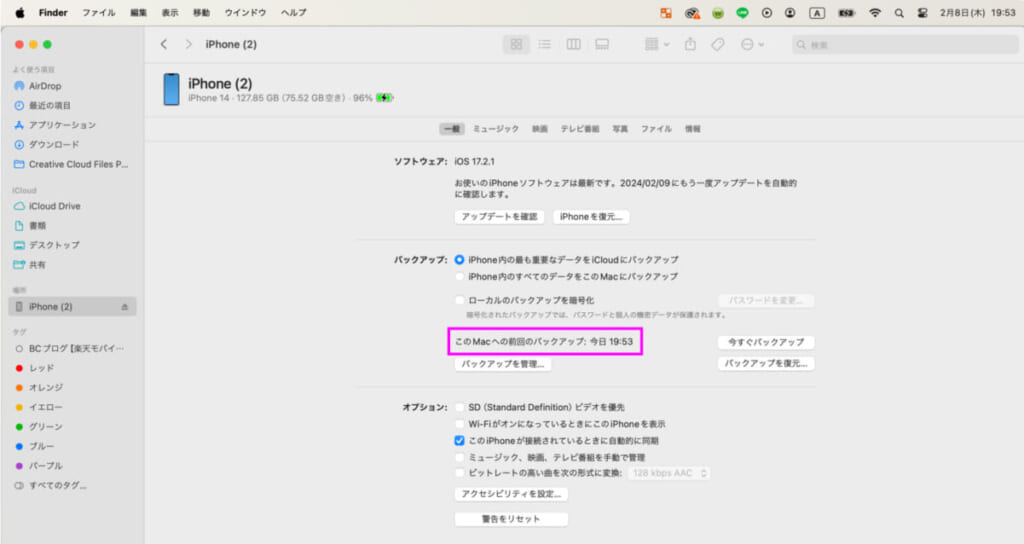Select backup to this Mac radio option

[460, 277]
